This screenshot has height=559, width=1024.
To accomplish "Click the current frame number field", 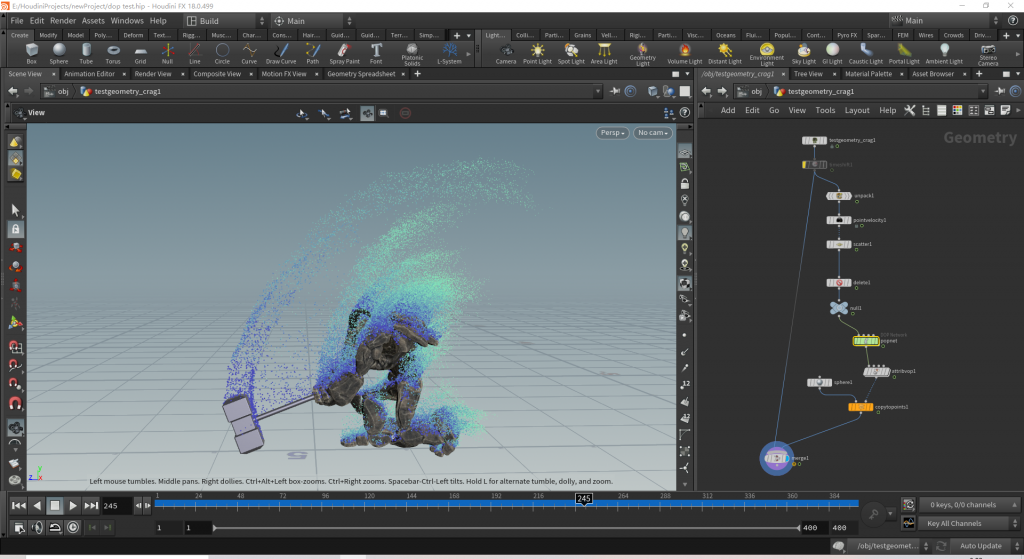I will click(117, 505).
